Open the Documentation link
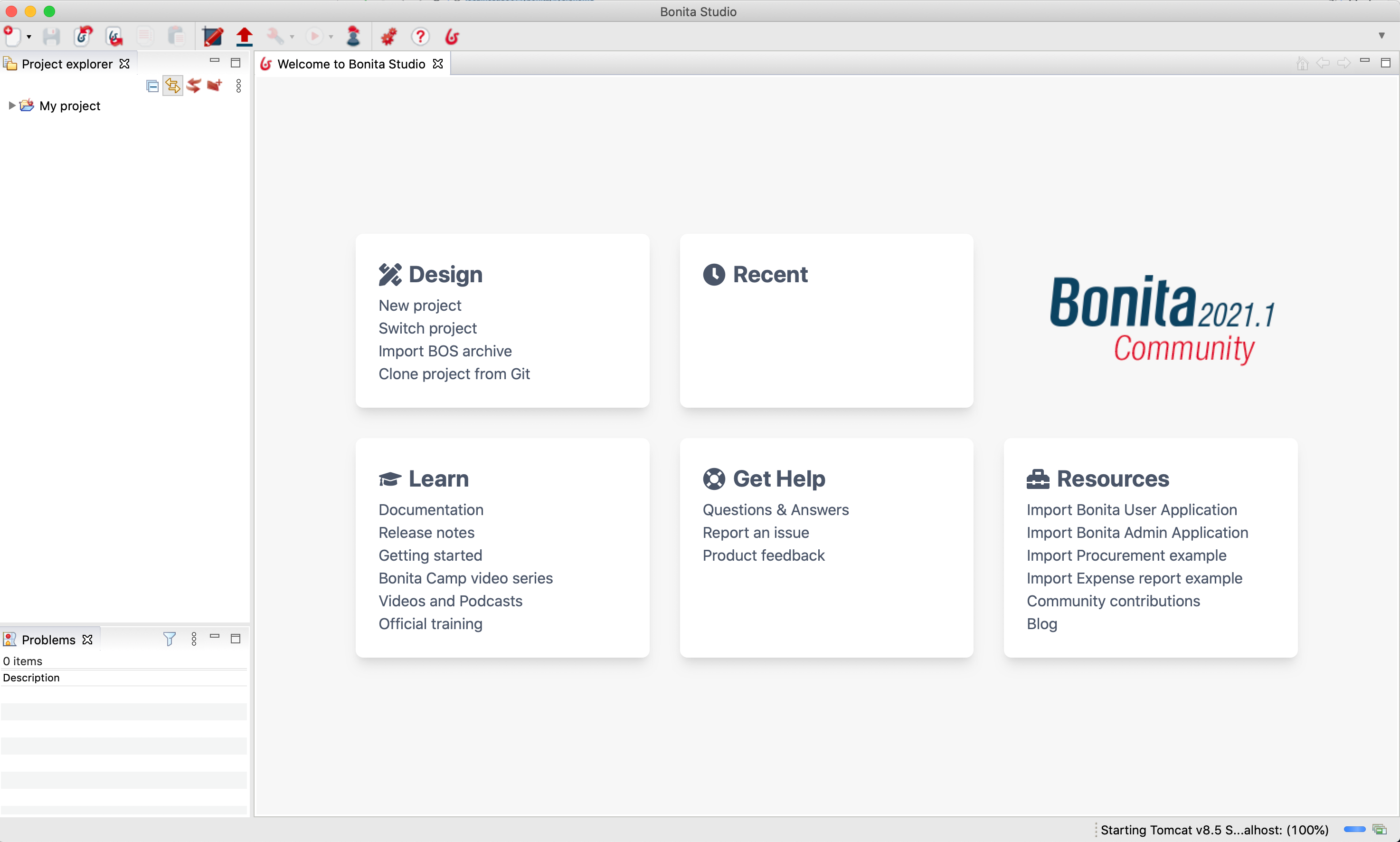Image resolution: width=1400 pixels, height=842 pixels. (x=431, y=509)
